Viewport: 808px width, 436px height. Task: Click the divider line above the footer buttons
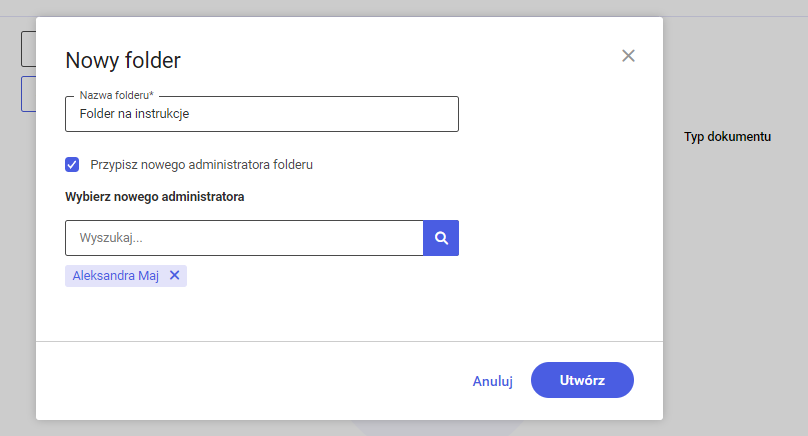(349, 341)
